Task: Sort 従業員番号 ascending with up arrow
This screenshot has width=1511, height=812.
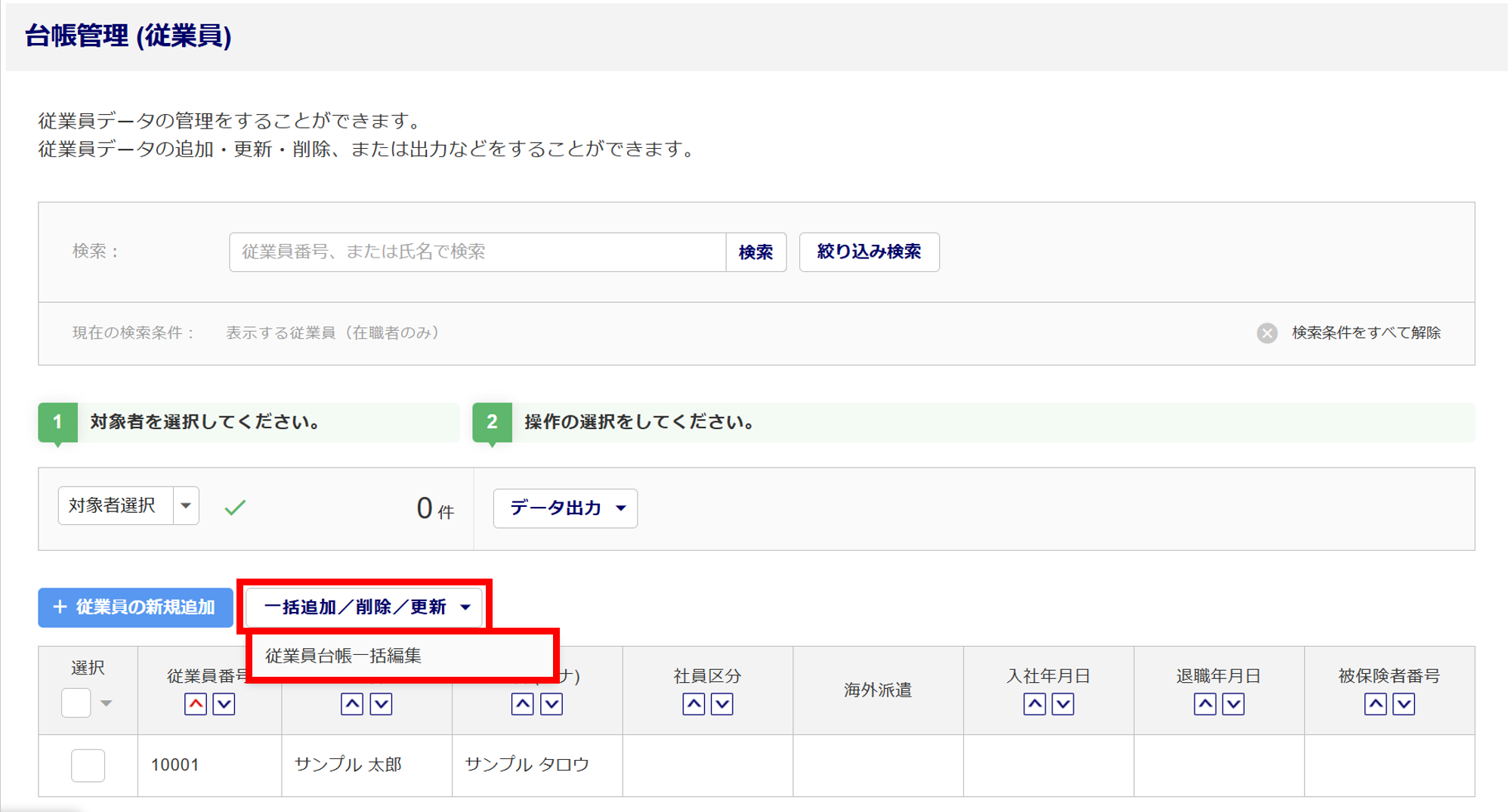Action: [196, 704]
